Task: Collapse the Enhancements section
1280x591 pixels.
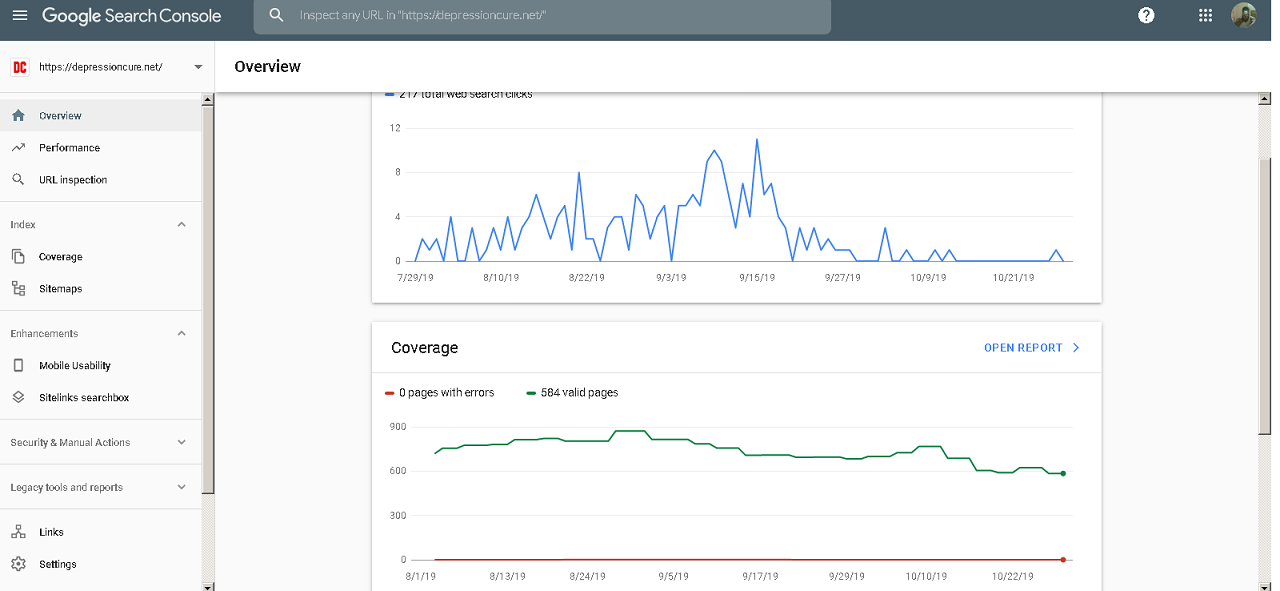Action: (181, 334)
